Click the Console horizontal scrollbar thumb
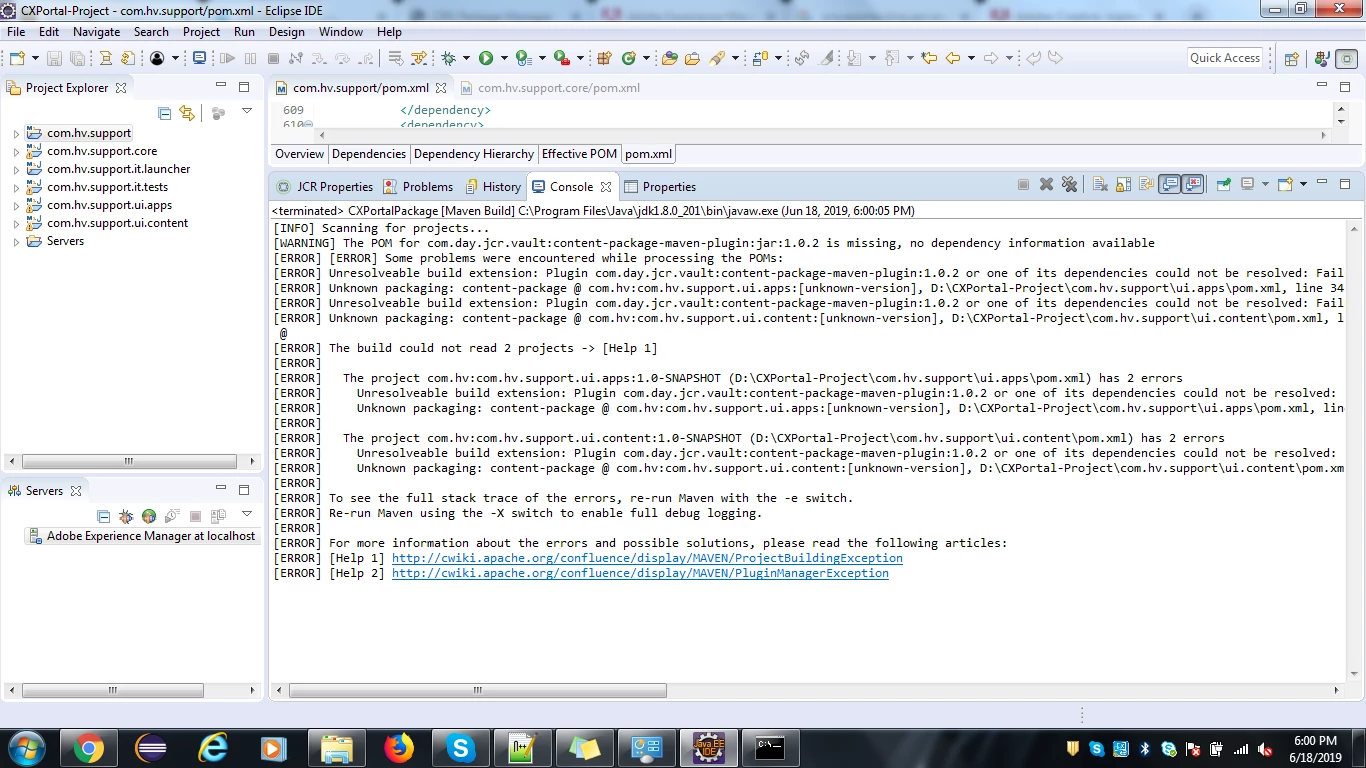This screenshot has height=768, width=1366. 478,690
